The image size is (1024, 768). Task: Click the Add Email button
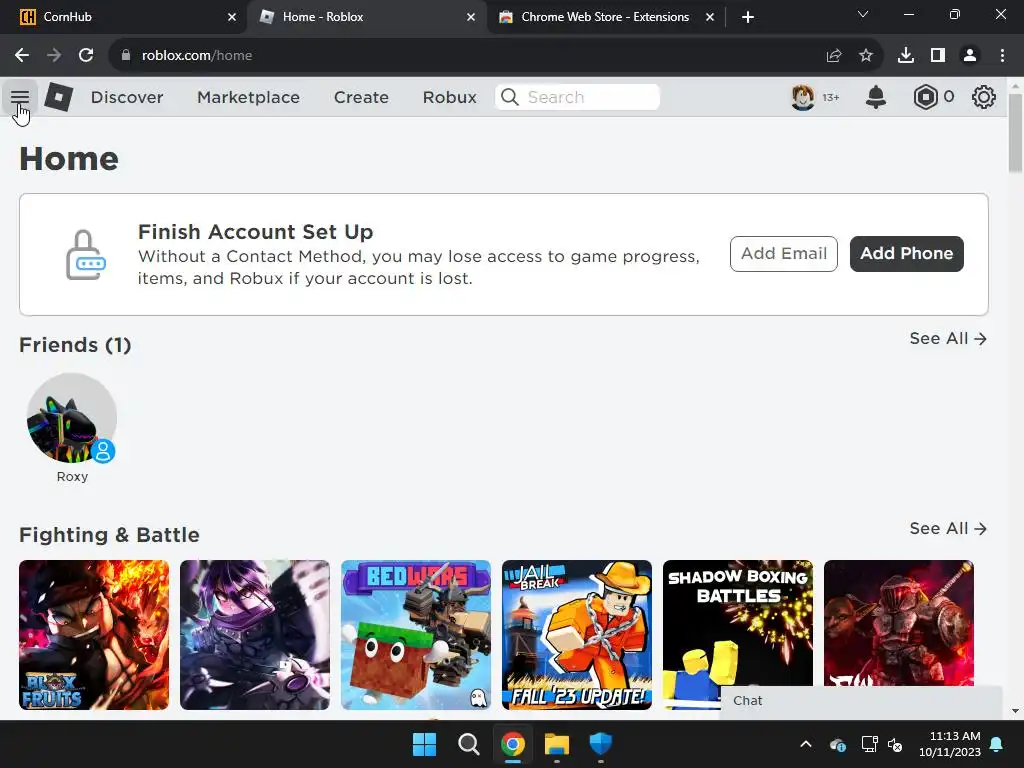coord(784,253)
